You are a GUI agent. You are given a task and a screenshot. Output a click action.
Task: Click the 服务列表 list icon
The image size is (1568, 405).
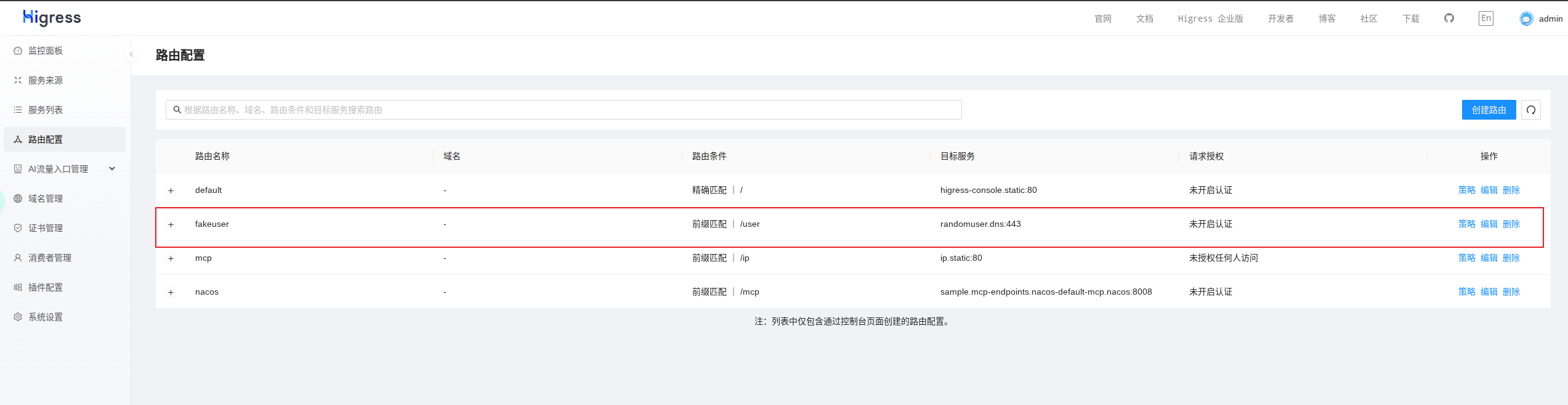[x=18, y=110]
